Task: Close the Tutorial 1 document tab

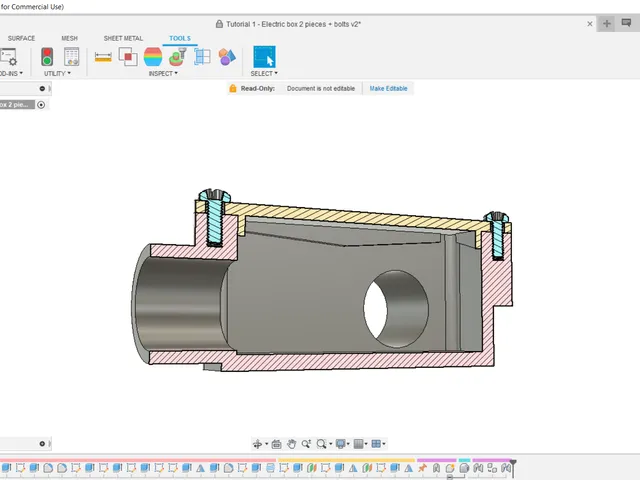Action: 590,24
